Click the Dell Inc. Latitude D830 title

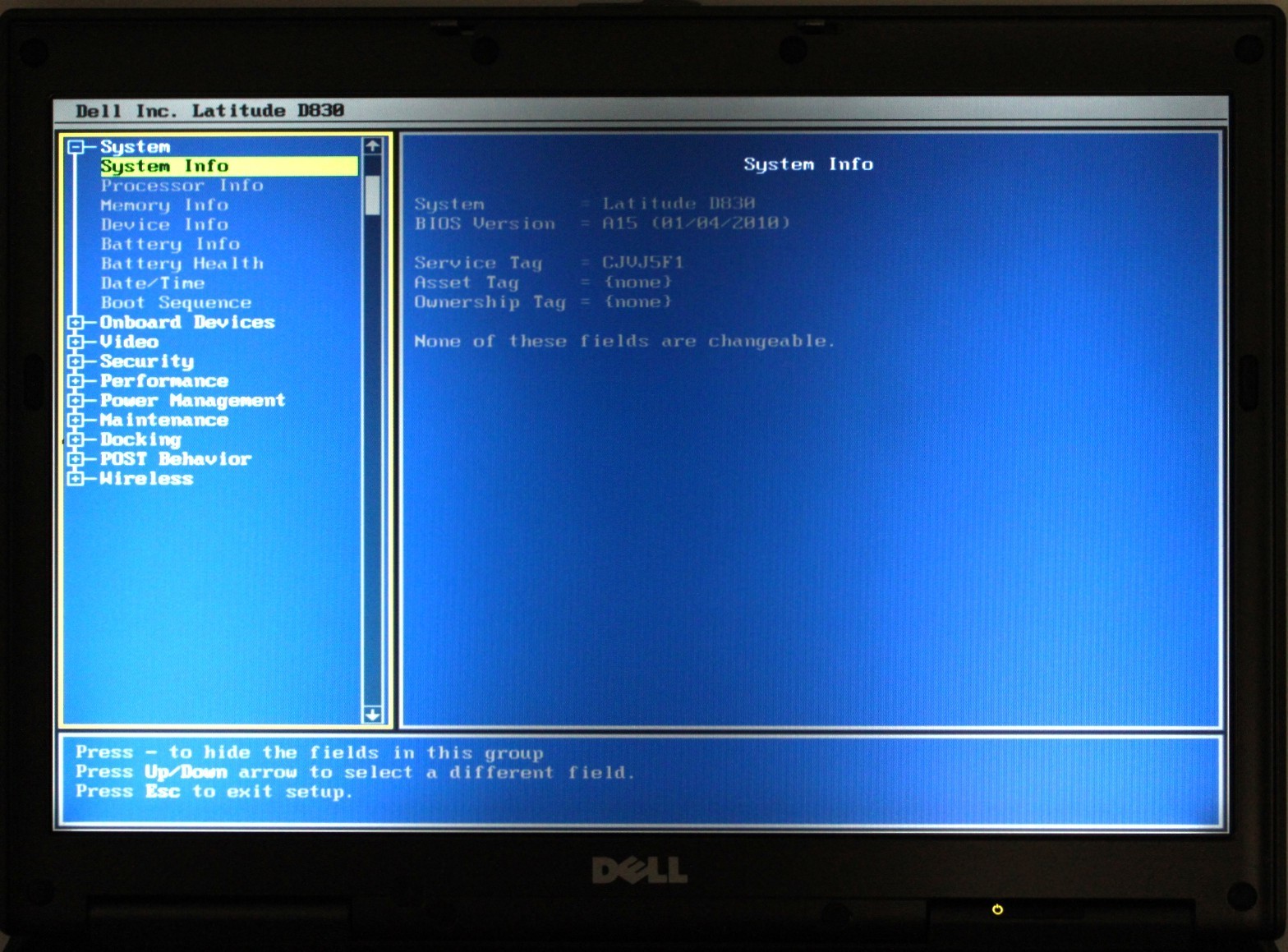click(209, 111)
